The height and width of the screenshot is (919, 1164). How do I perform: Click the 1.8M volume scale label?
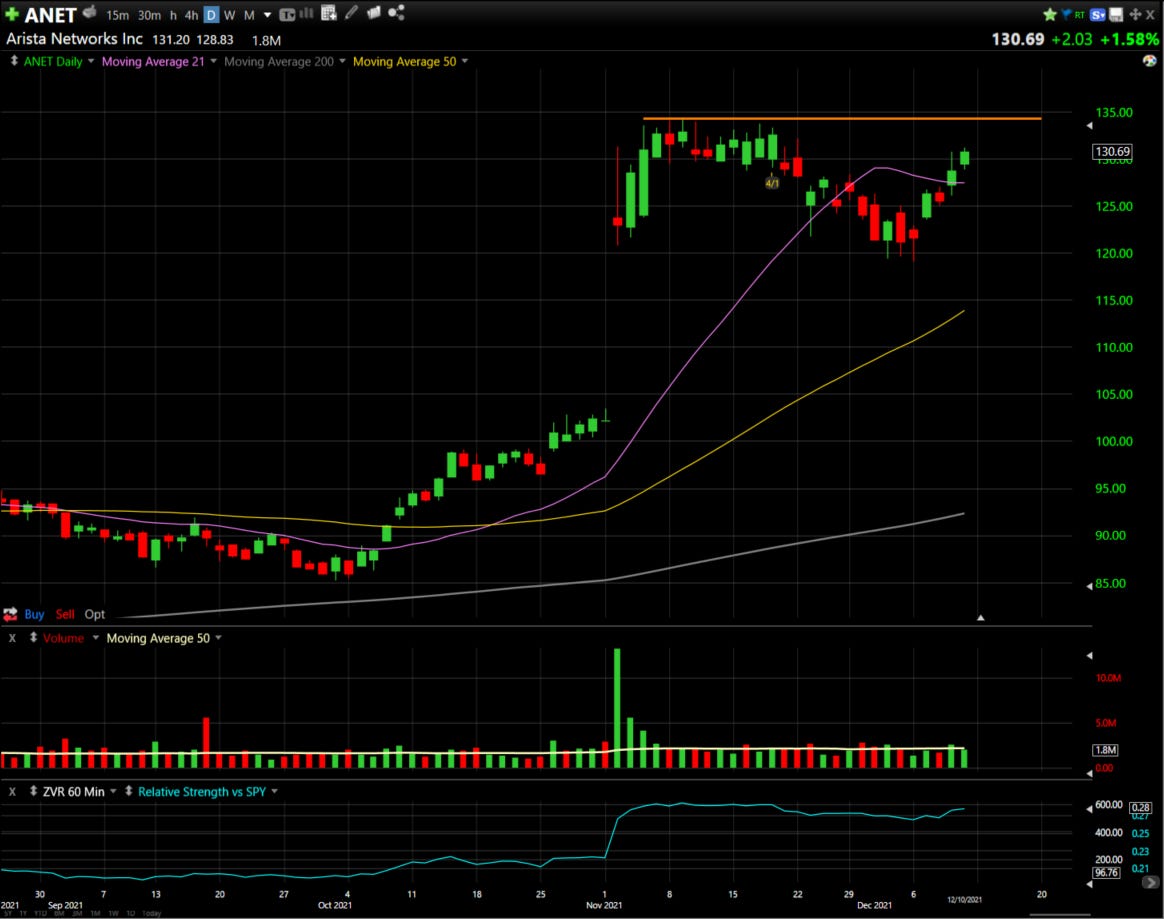click(1105, 750)
